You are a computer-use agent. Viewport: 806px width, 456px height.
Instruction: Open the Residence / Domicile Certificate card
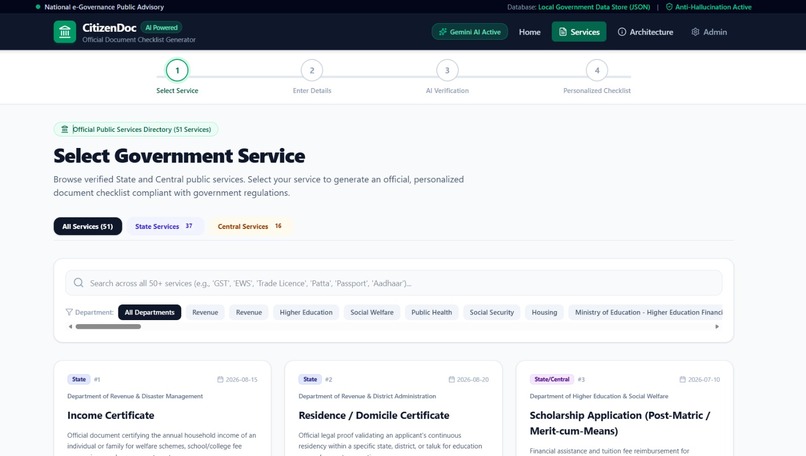pos(394,408)
